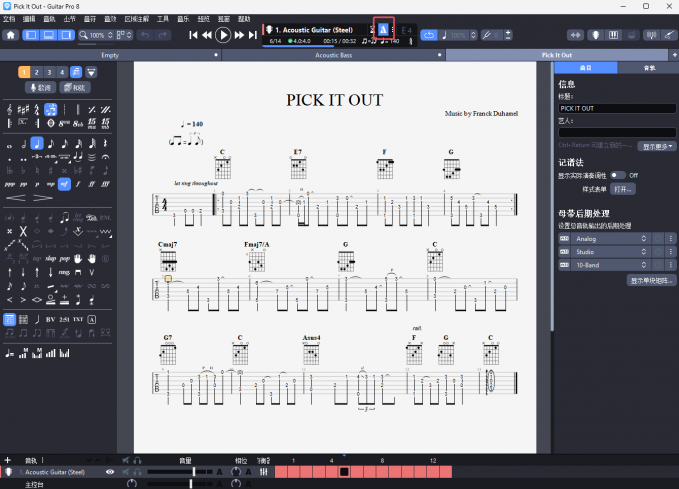Toggle the live playing style switch
This screenshot has height=489, width=679.
pyautogui.click(x=617, y=175)
